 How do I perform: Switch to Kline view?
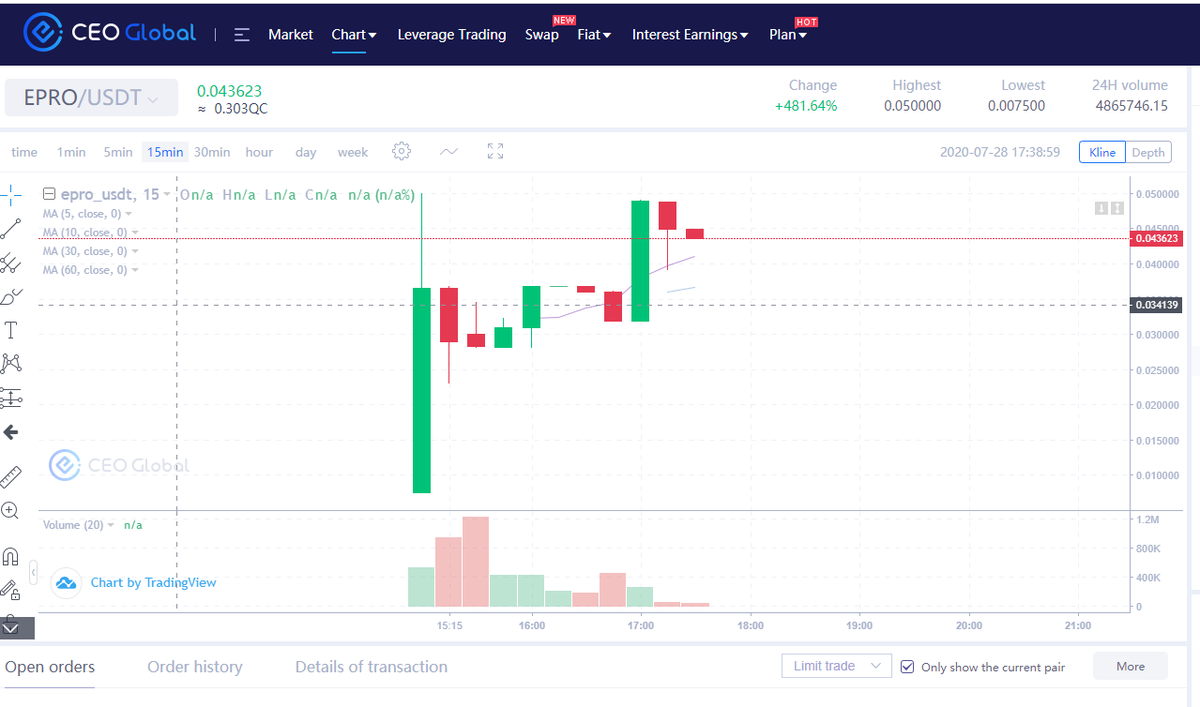click(1102, 152)
